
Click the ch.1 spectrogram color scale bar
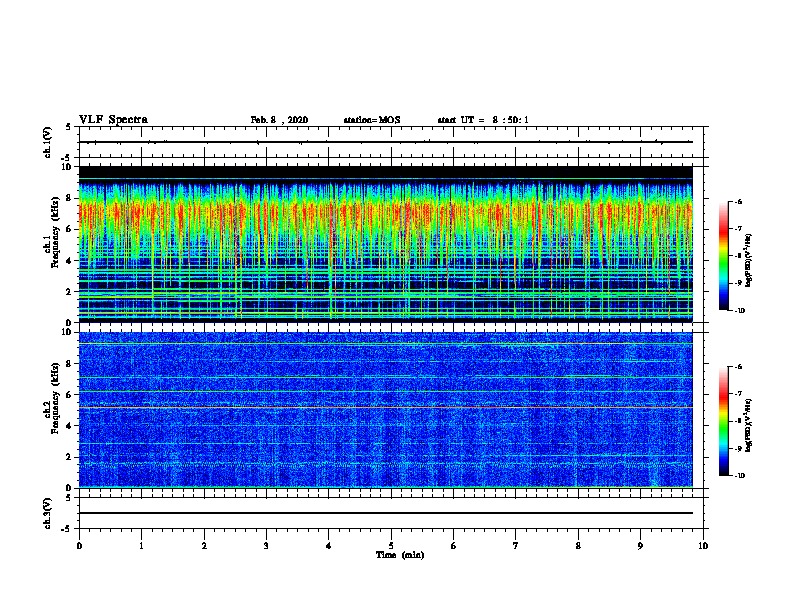point(724,256)
